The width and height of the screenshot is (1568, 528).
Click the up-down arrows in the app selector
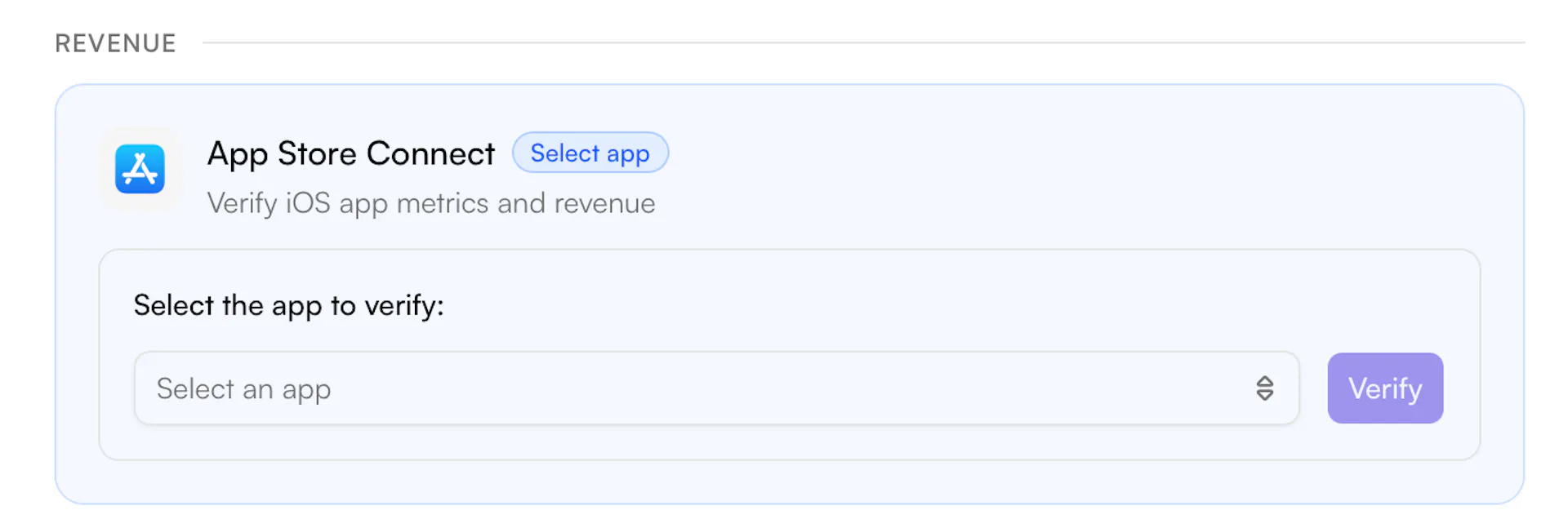1264,388
